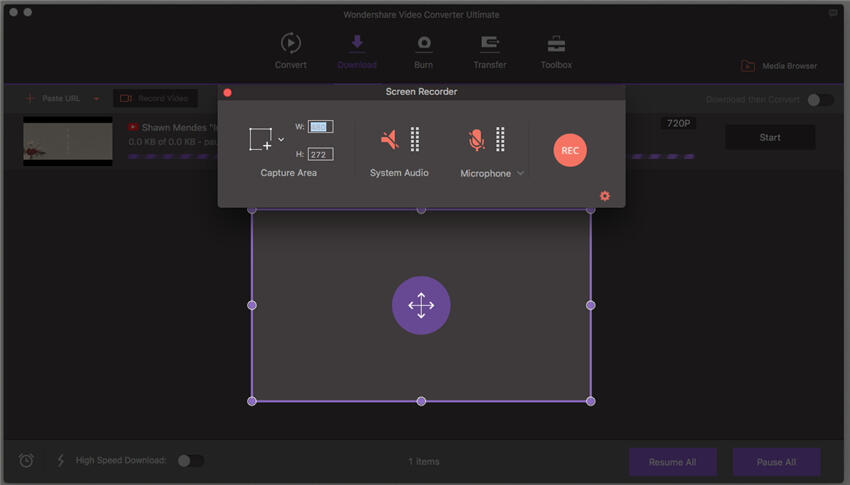Open the Convert tab
The width and height of the screenshot is (850, 485).
tap(291, 51)
